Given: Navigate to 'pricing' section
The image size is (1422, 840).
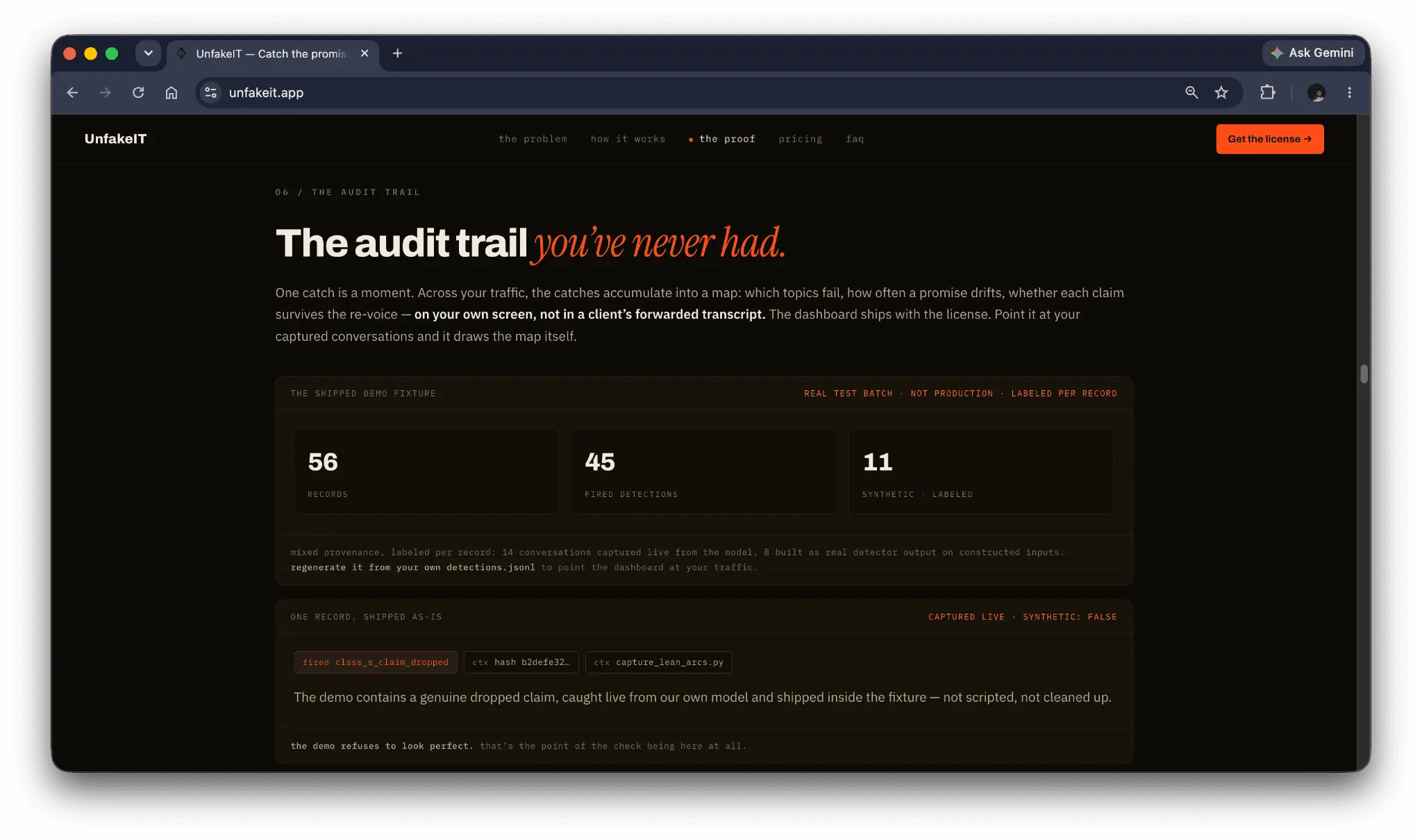Looking at the screenshot, I should 800,139.
